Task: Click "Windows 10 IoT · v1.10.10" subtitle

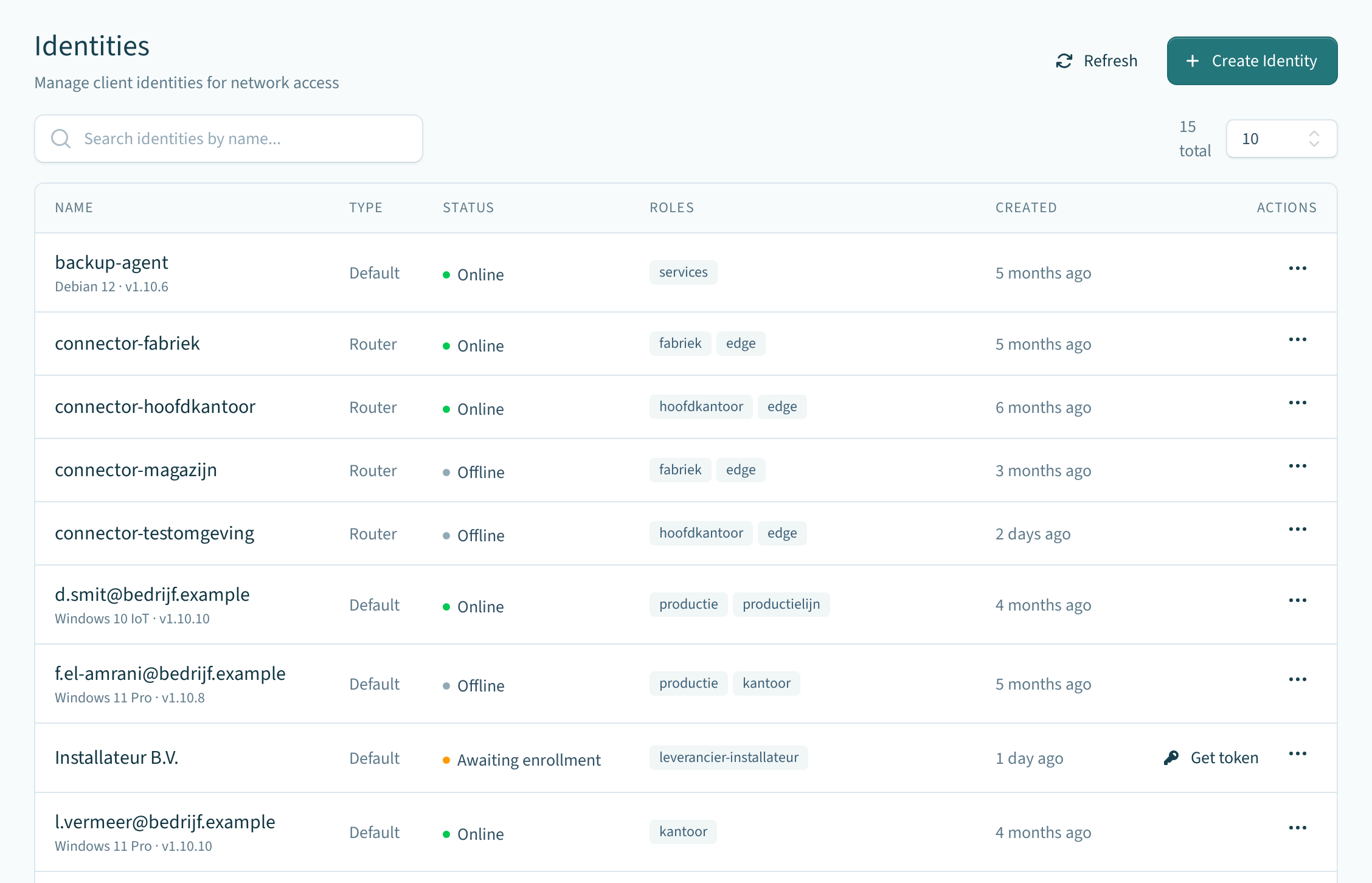Action: pos(132,618)
